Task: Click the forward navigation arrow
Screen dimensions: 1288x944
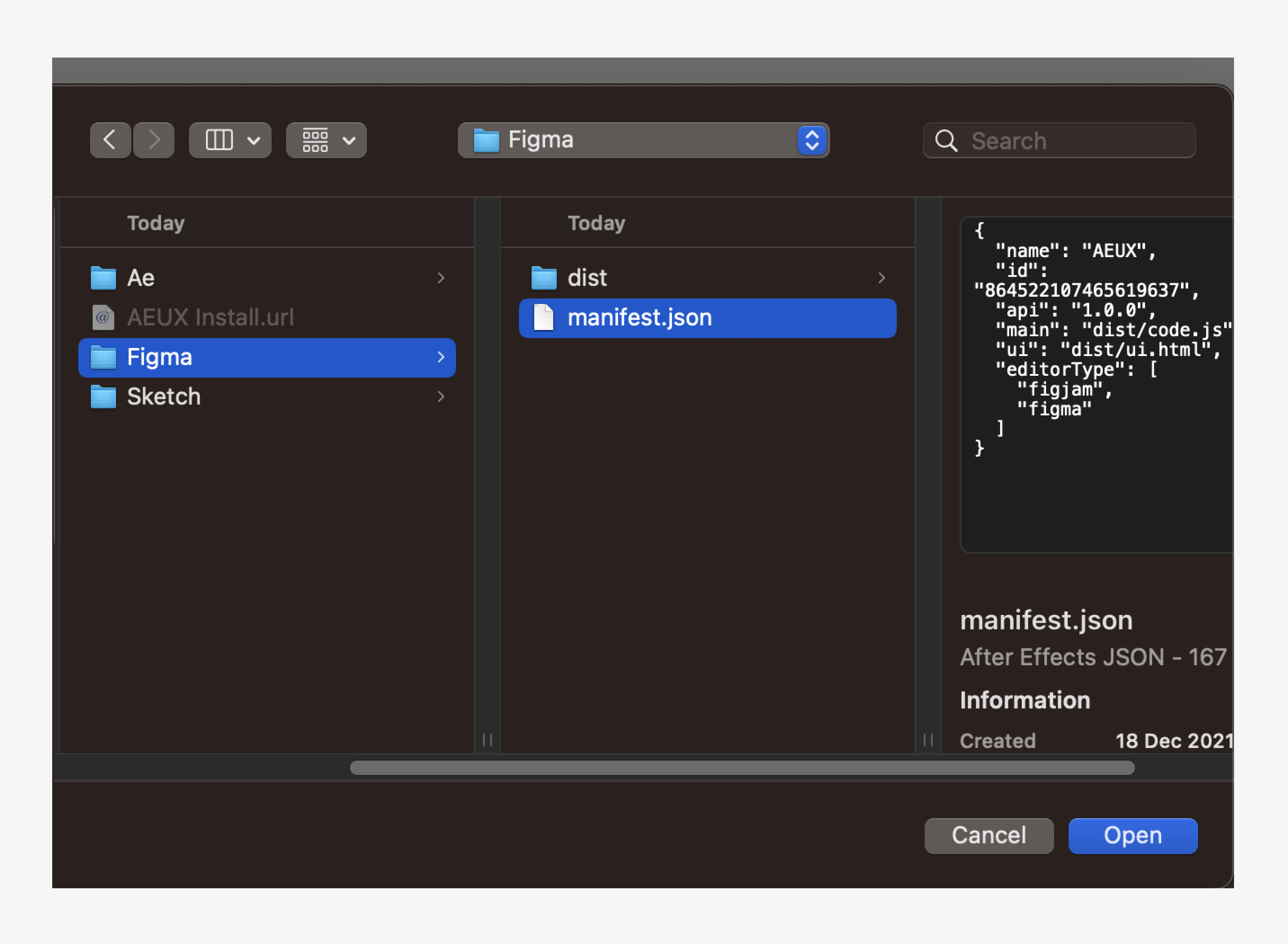Action: [x=153, y=140]
